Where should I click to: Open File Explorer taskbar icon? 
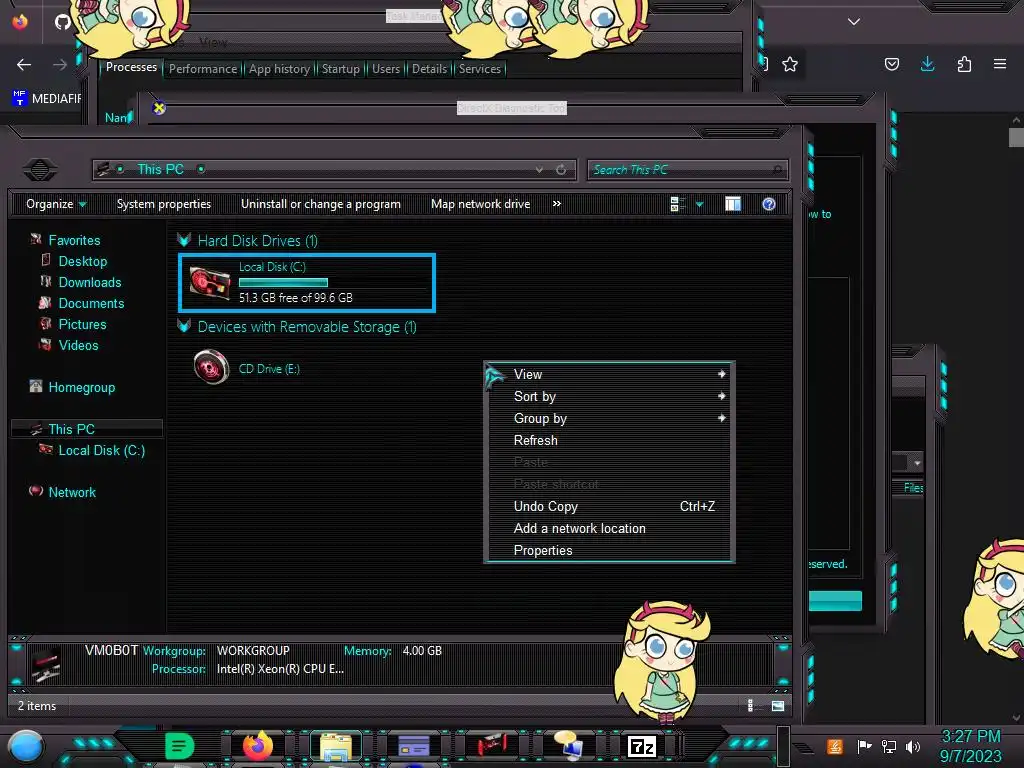pos(336,746)
